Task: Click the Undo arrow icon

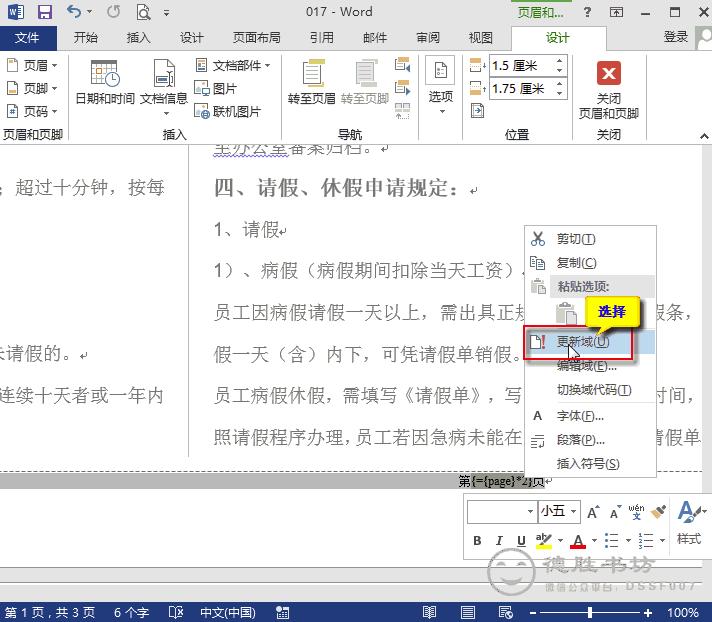Action: click(x=74, y=11)
